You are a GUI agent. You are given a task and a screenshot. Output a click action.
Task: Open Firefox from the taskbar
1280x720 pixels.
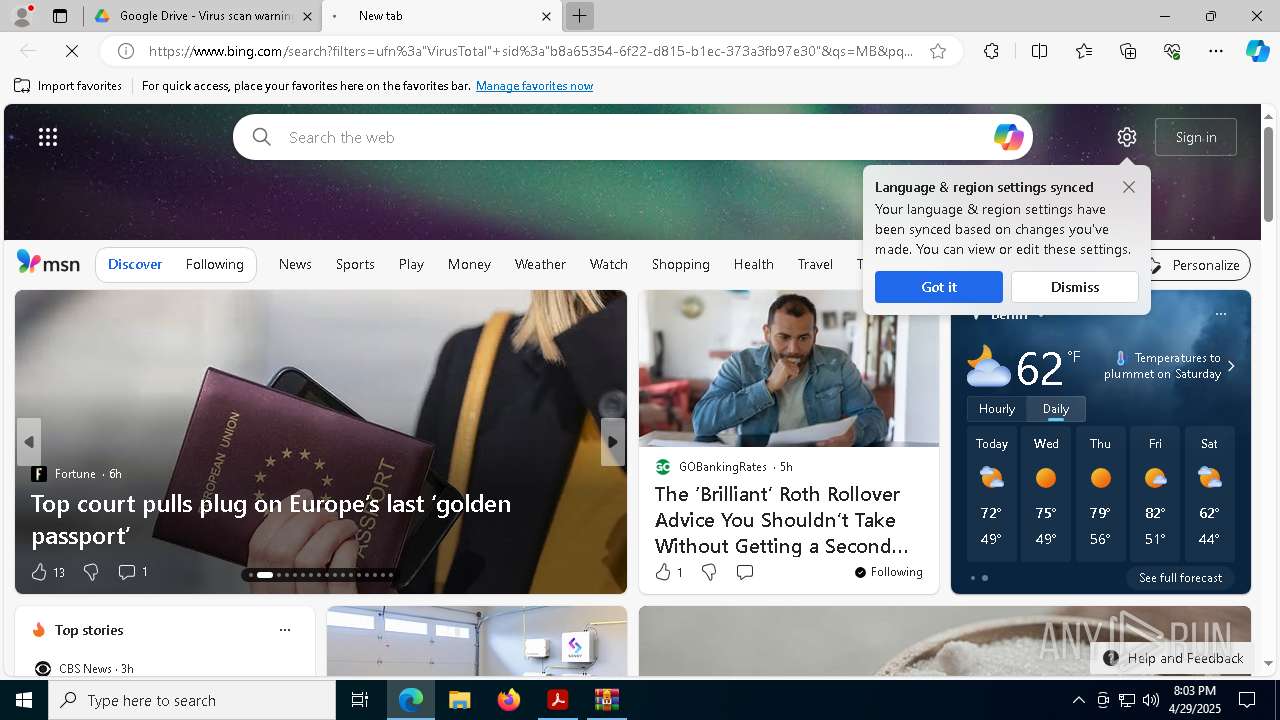(x=509, y=700)
